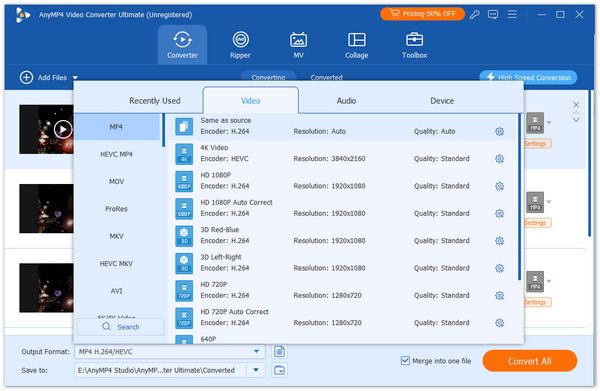Viewport: 600px width, 391px height.
Task: Switch to the Video tab
Action: (x=251, y=101)
